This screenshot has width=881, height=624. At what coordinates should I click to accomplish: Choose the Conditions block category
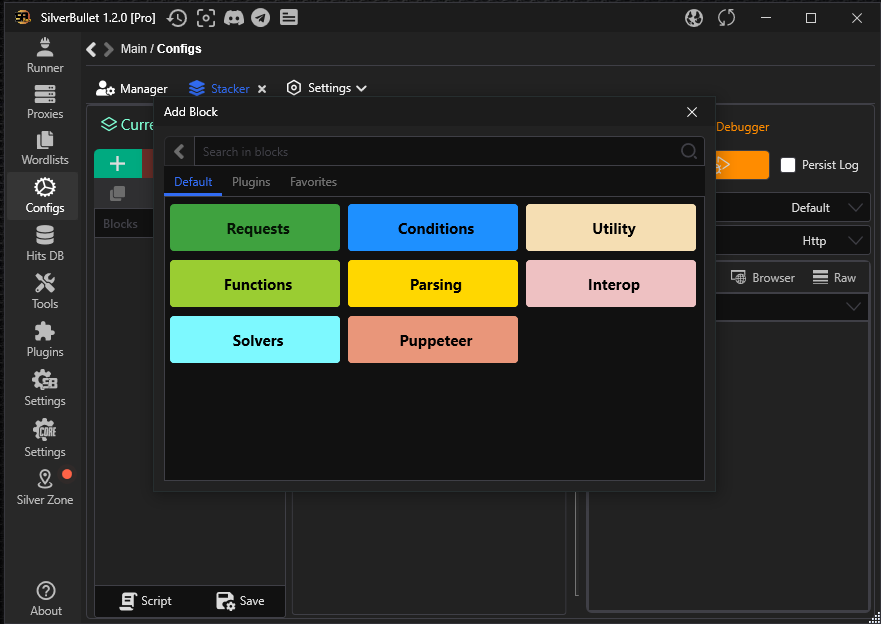point(433,227)
